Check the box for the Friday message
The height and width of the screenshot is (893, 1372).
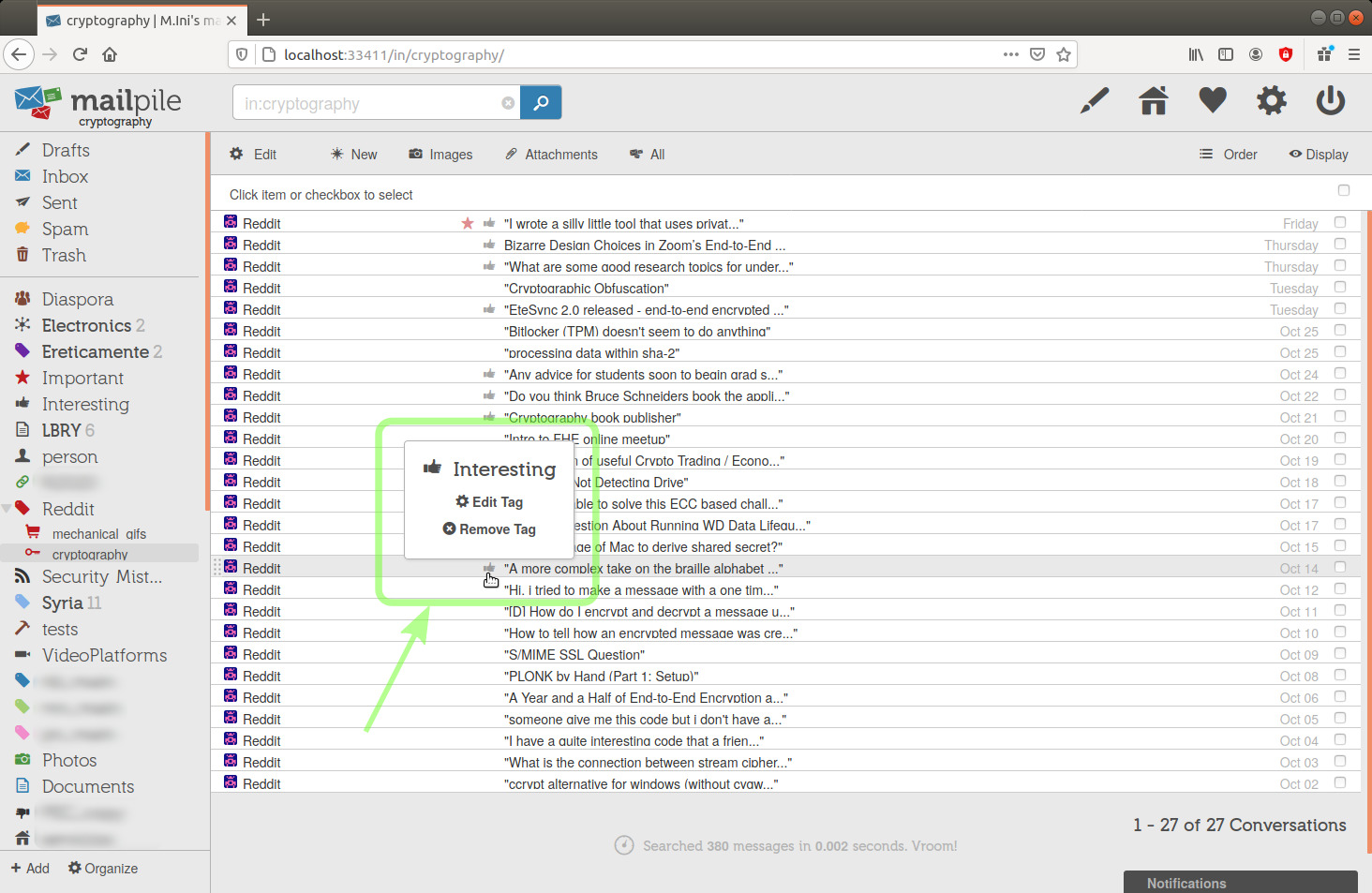[x=1340, y=223]
